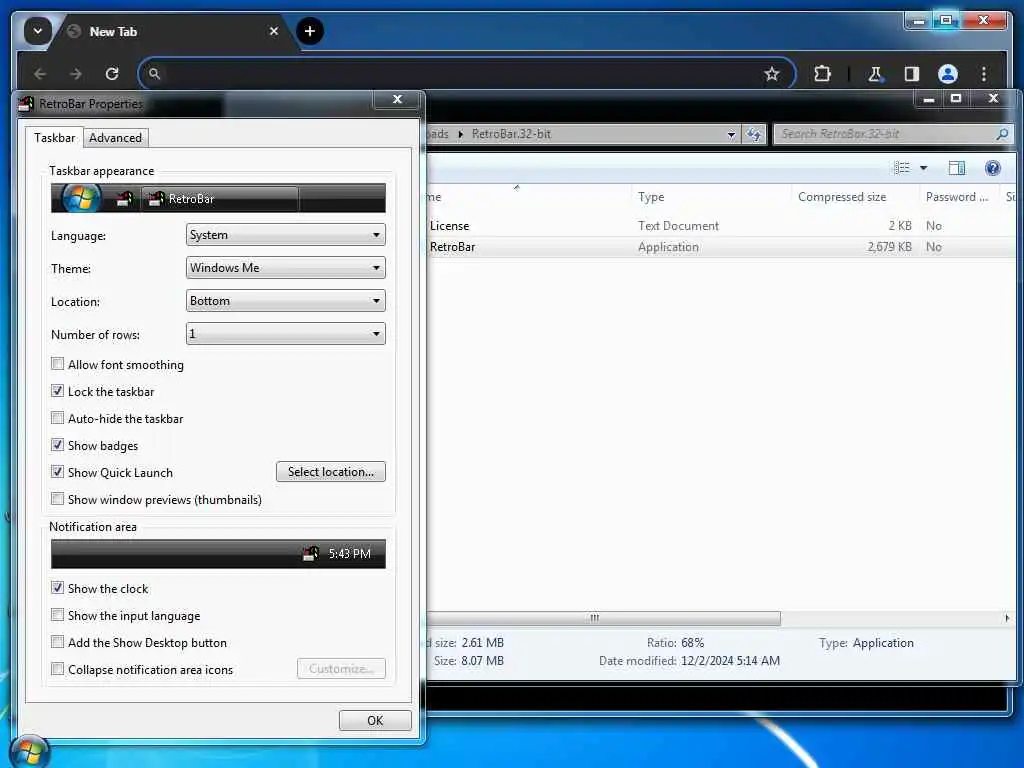Screen dimensions: 1024x768
Task: Select the RetroBar application row
Action: point(721,247)
